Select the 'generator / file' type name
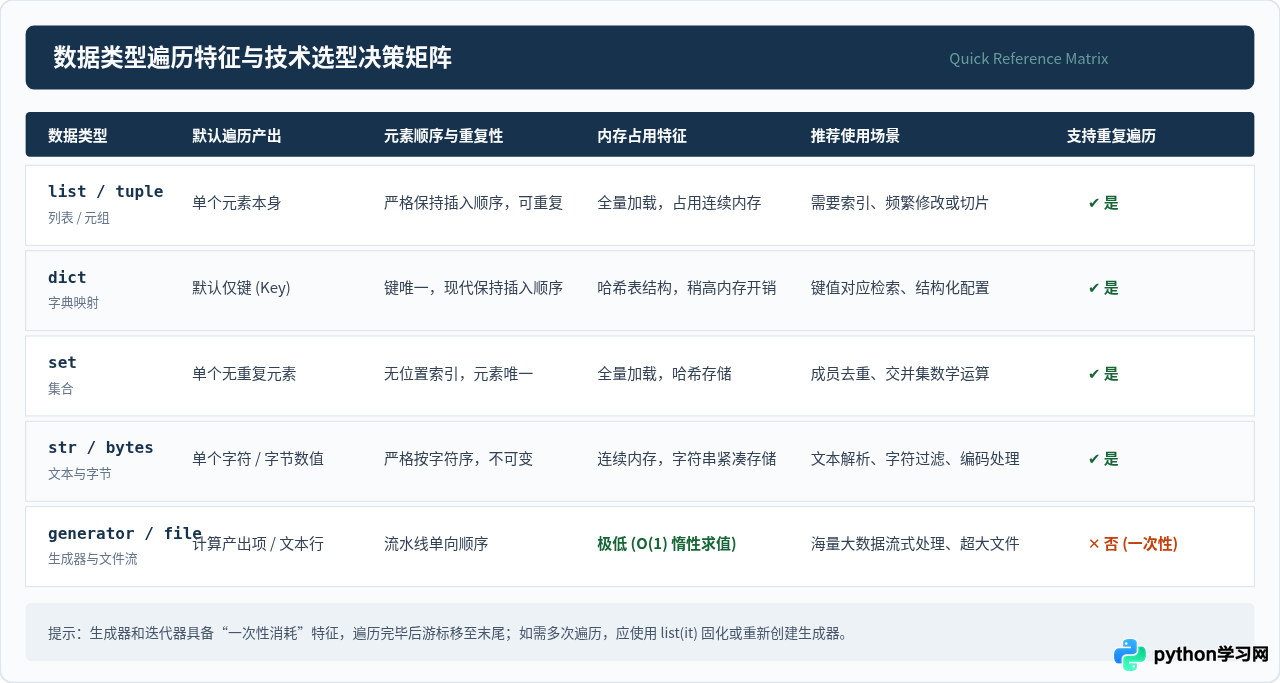Screen dimensions: 1280x683 point(125,534)
